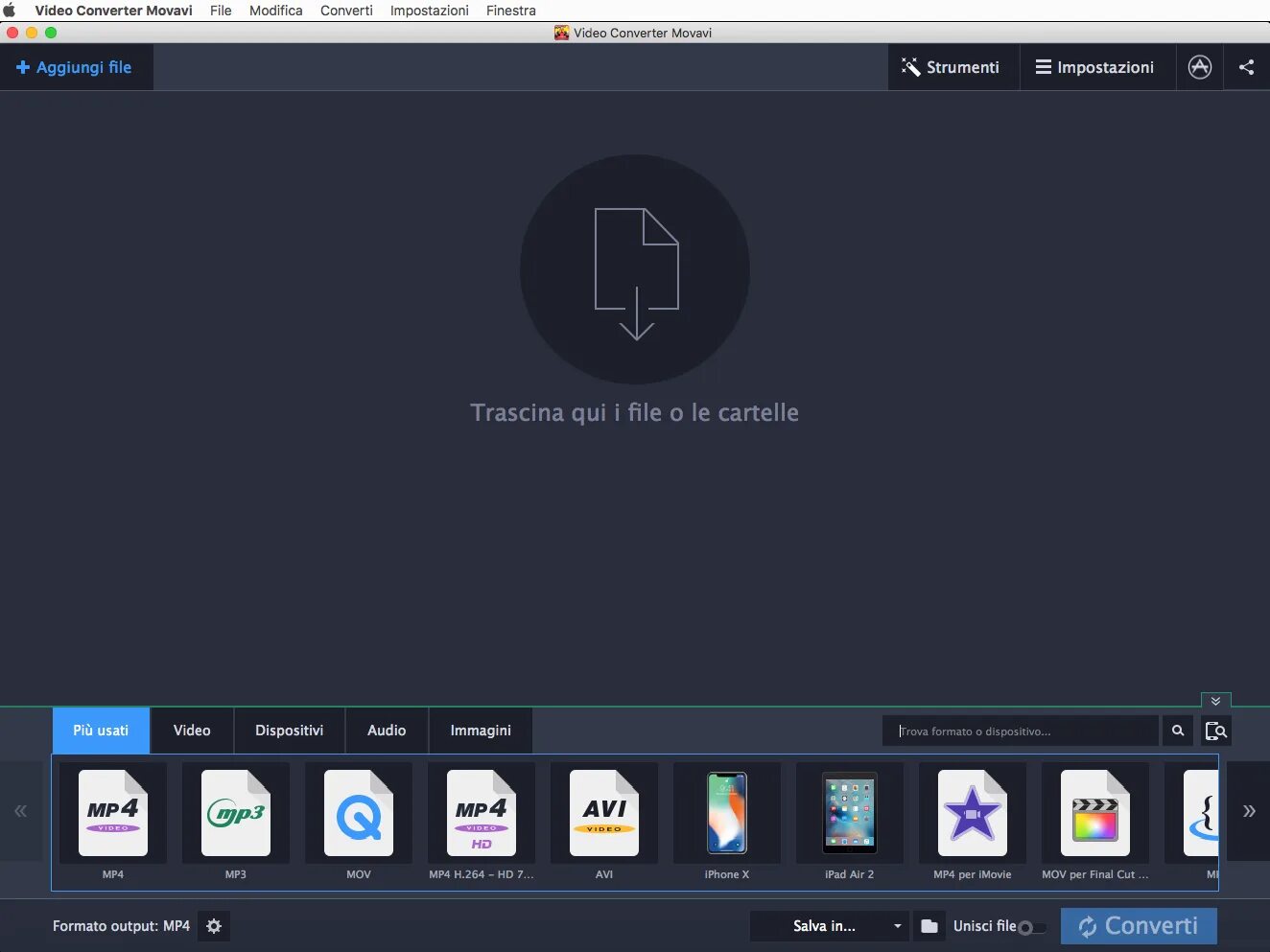
Task: Open the Immagini tab
Action: [x=481, y=731]
